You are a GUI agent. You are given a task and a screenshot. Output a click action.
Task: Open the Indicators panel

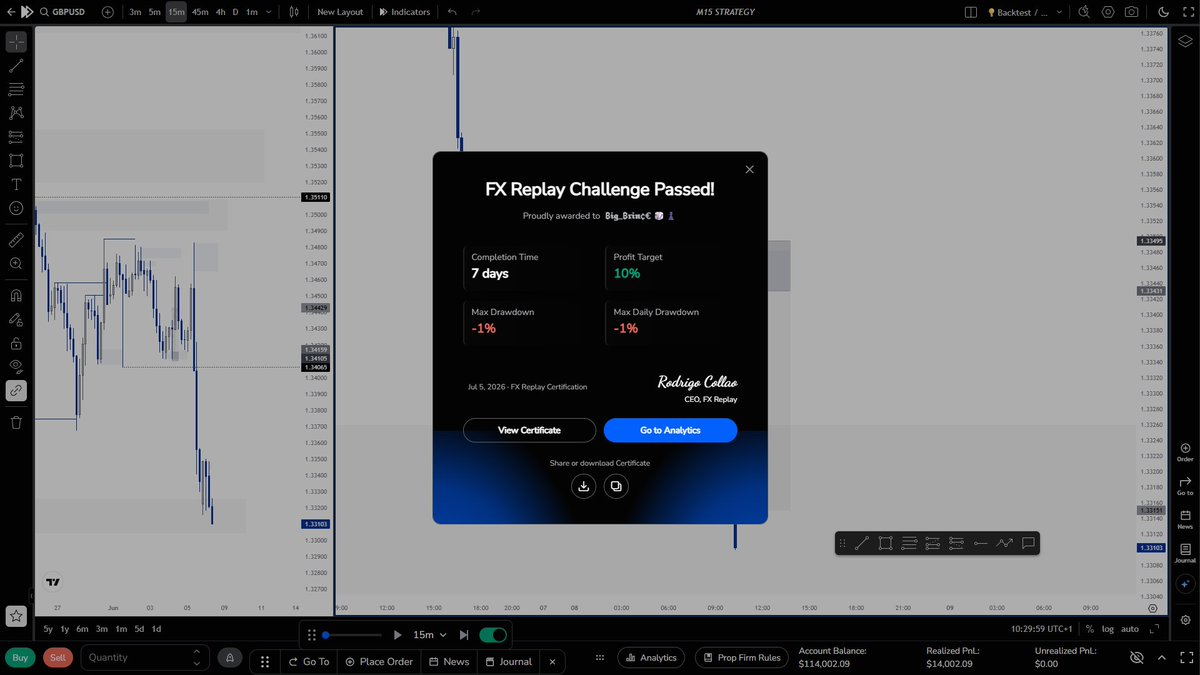tap(405, 12)
